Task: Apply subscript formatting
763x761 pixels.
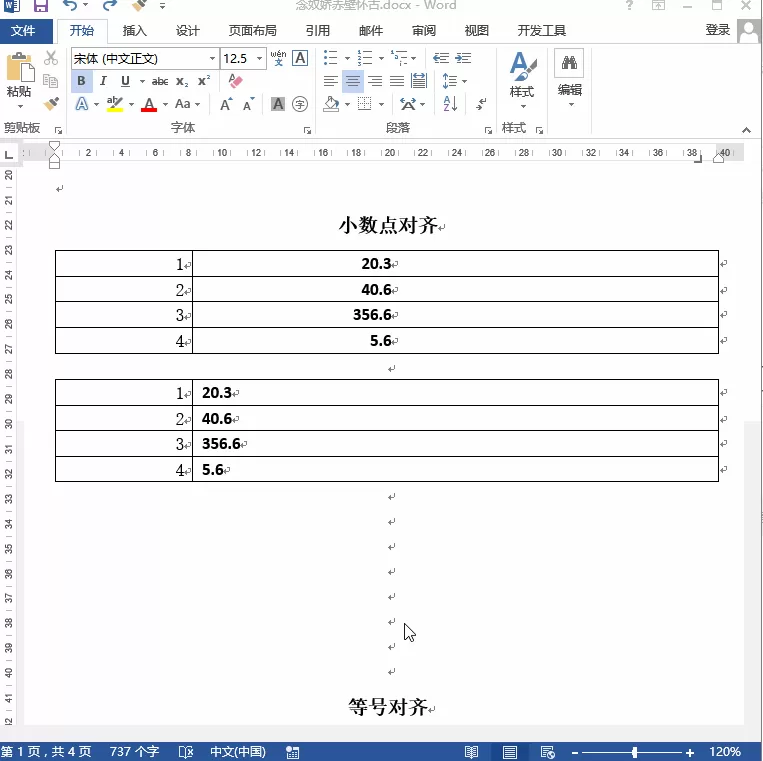Action: pos(182,82)
